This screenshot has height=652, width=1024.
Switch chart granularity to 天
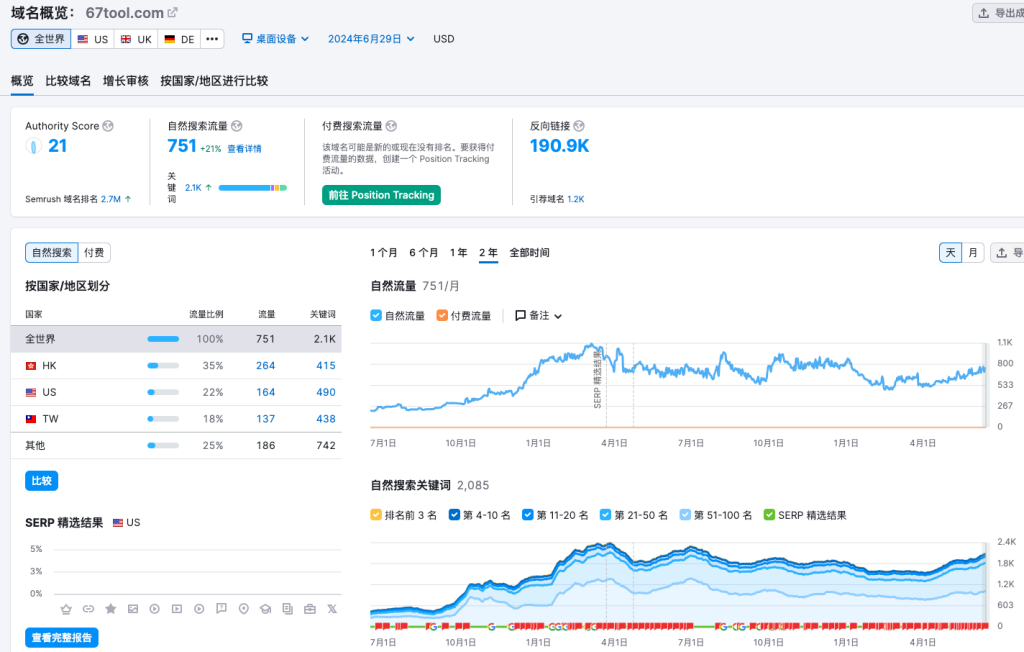950,252
